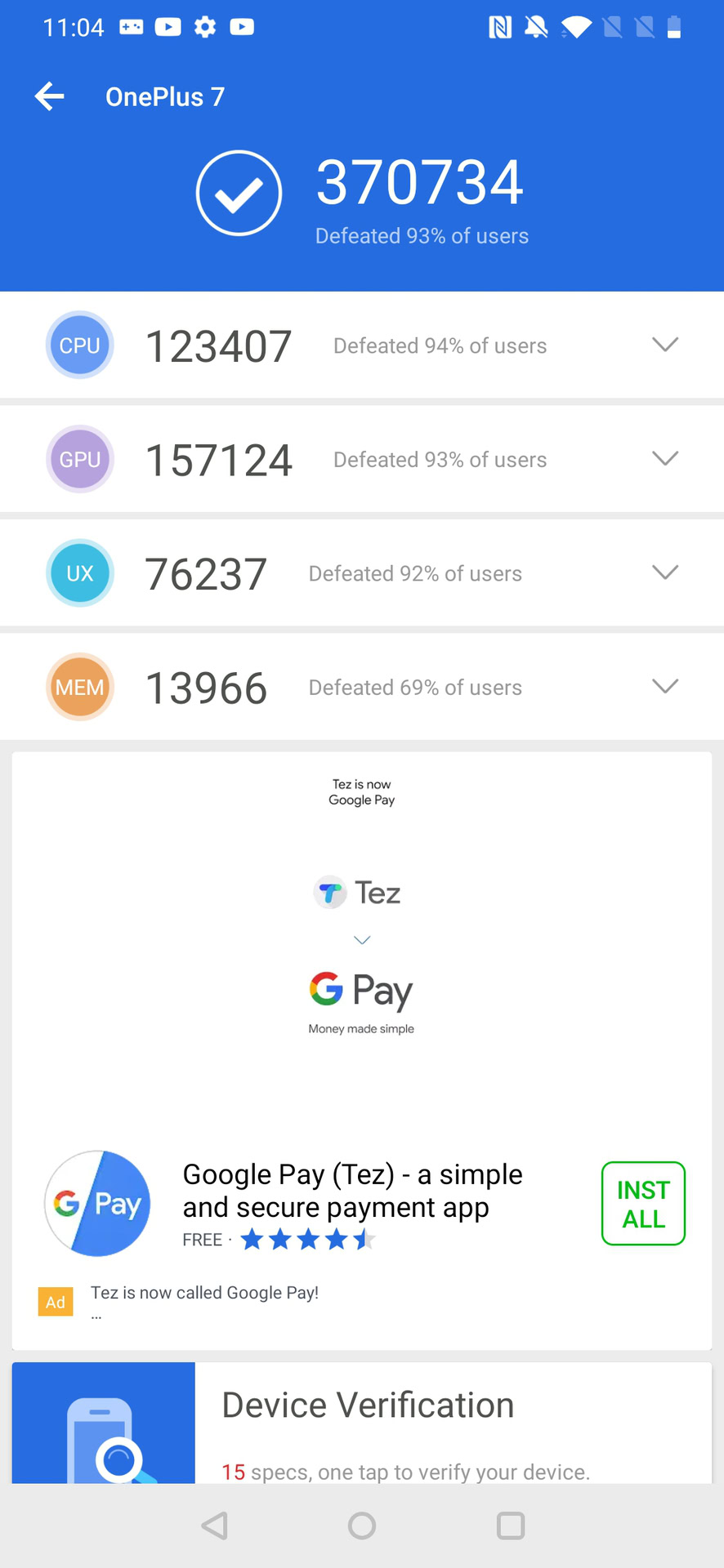Tap the Google Pay ad title text
724x1568 pixels.
pos(352,1191)
